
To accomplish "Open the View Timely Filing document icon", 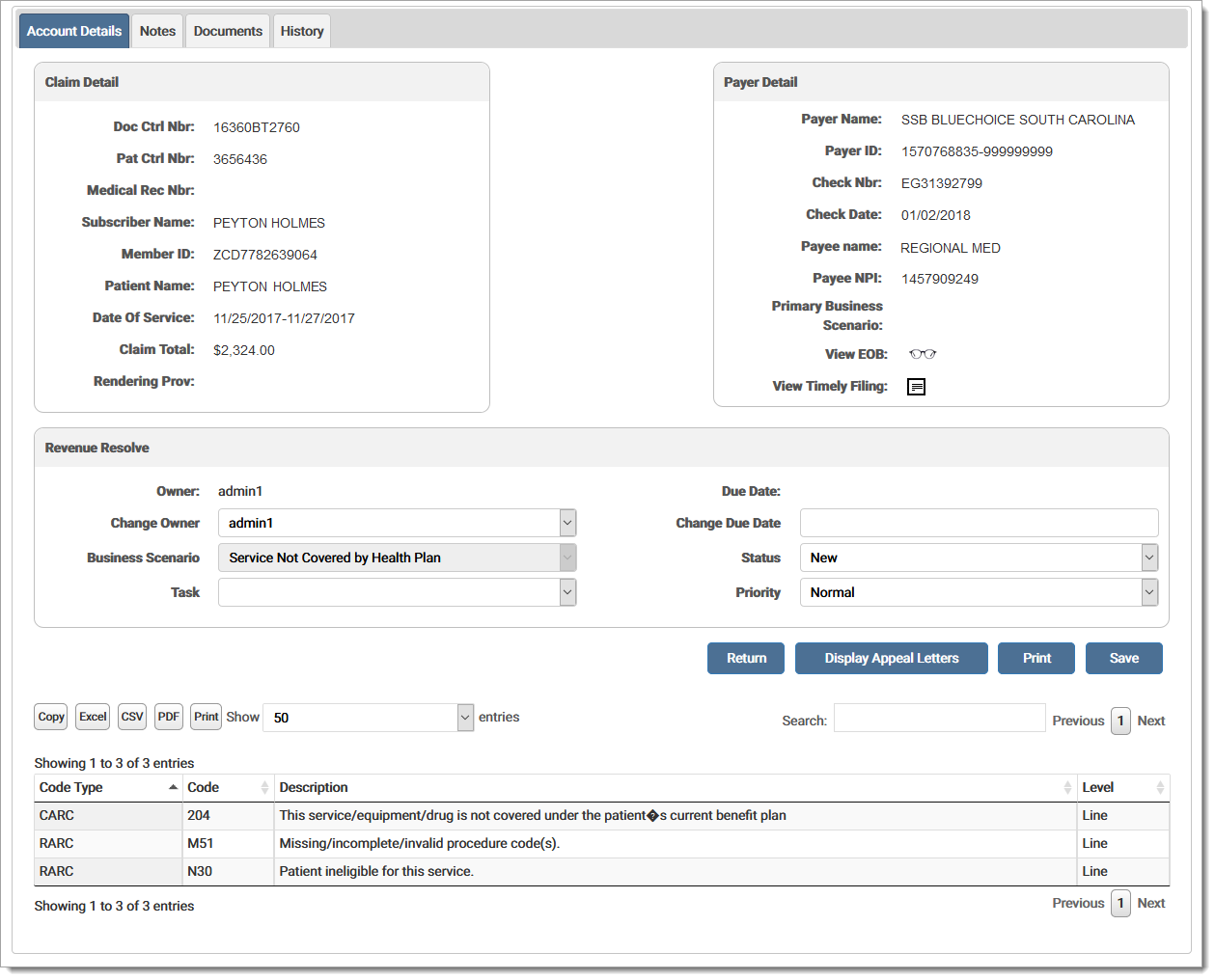I will (916, 387).
